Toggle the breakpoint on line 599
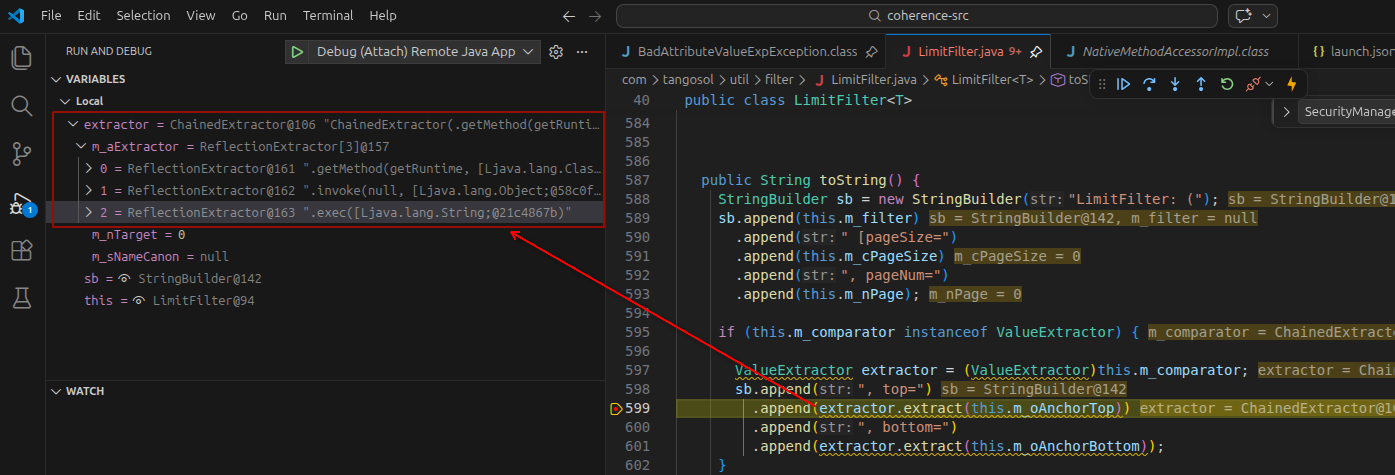The image size is (1395, 475). (616, 409)
